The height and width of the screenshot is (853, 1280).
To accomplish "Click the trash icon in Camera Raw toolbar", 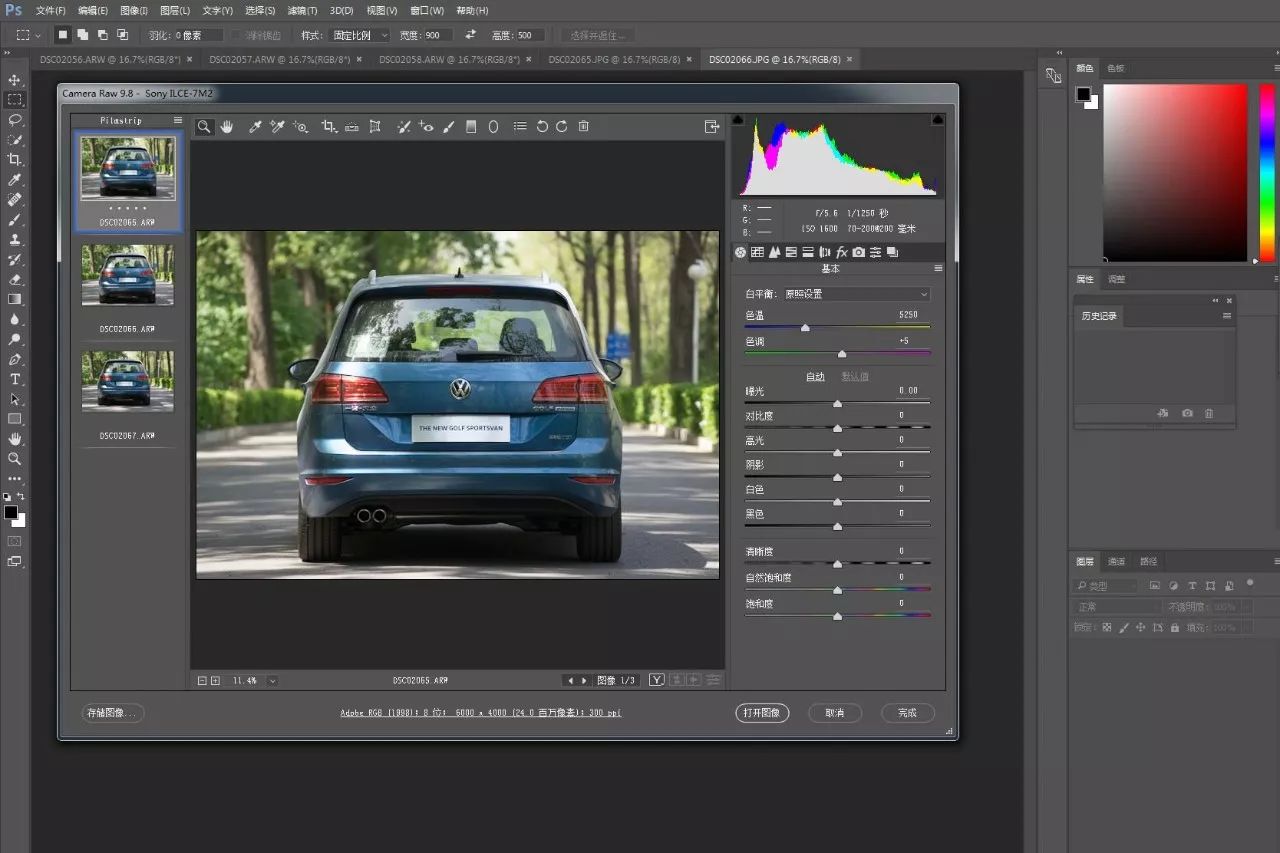I will coord(584,127).
